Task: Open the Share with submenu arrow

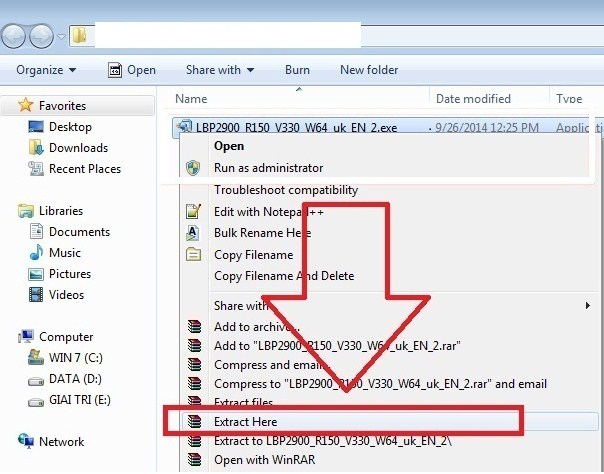Action: point(587,306)
